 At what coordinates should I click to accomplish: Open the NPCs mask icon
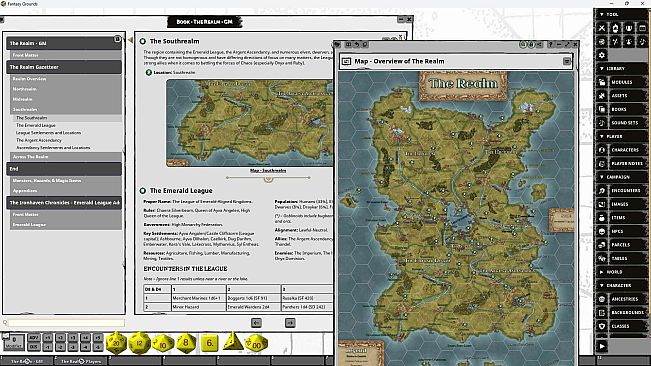click(x=602, y=231)
